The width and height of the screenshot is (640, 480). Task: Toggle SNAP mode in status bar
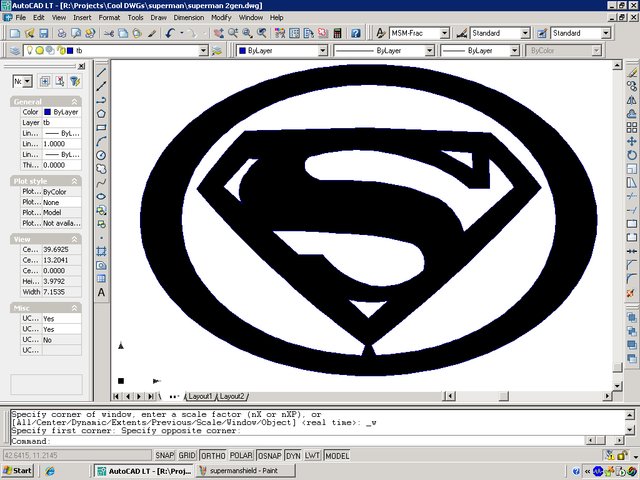click(164, 455)
